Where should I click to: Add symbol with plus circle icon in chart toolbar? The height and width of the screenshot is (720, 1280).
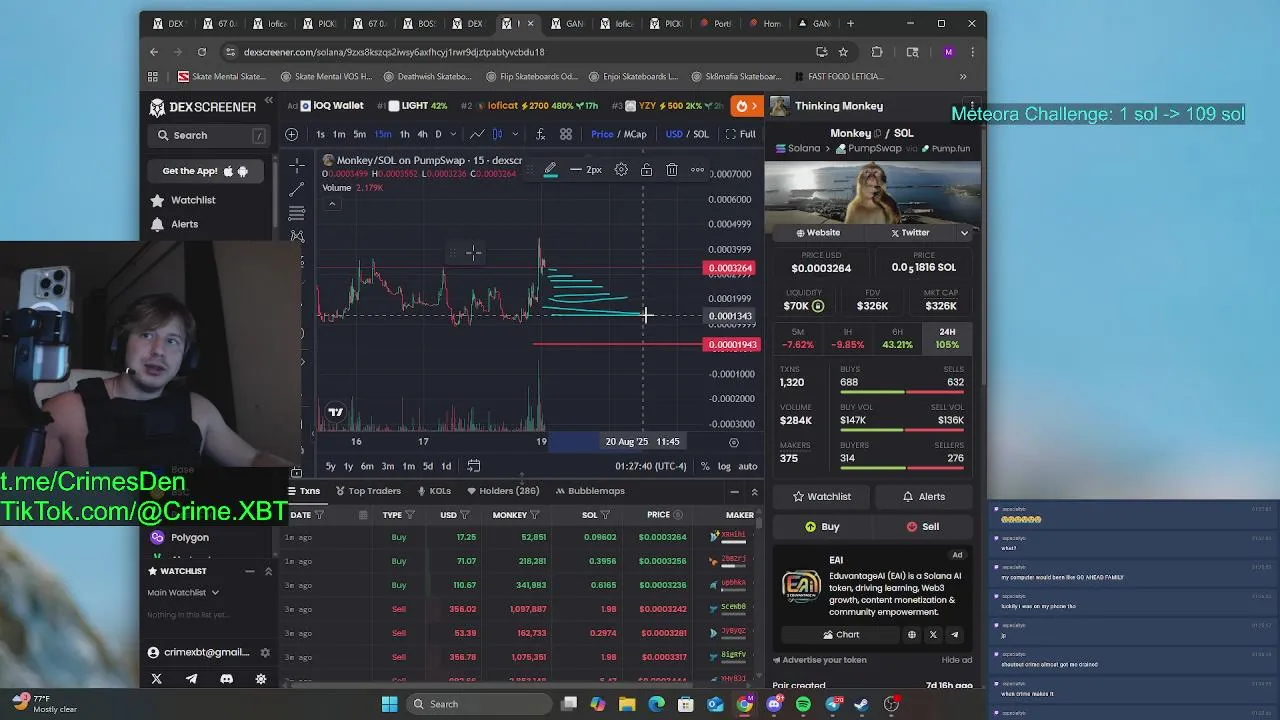(291, 134)
